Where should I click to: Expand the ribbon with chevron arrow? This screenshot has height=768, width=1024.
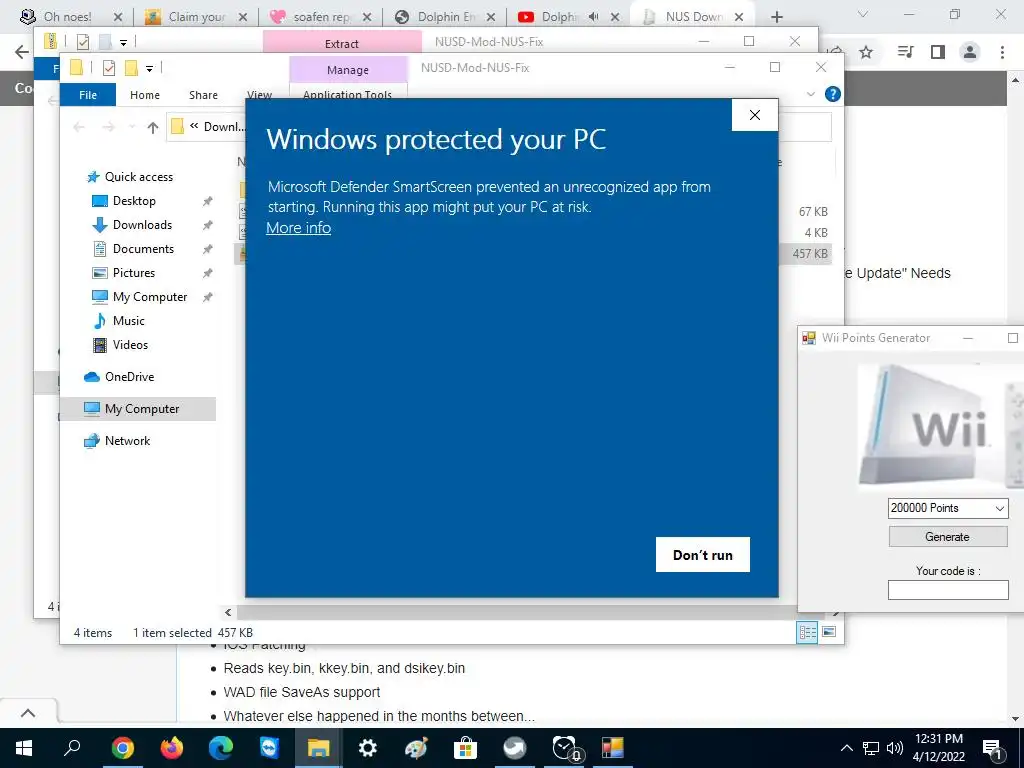pos(811,94)
